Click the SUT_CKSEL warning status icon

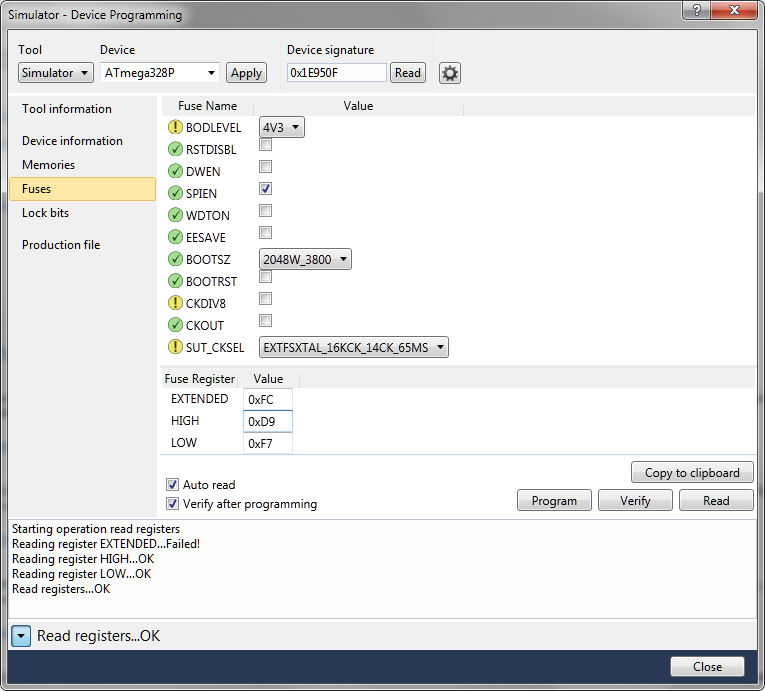point(175,346)
